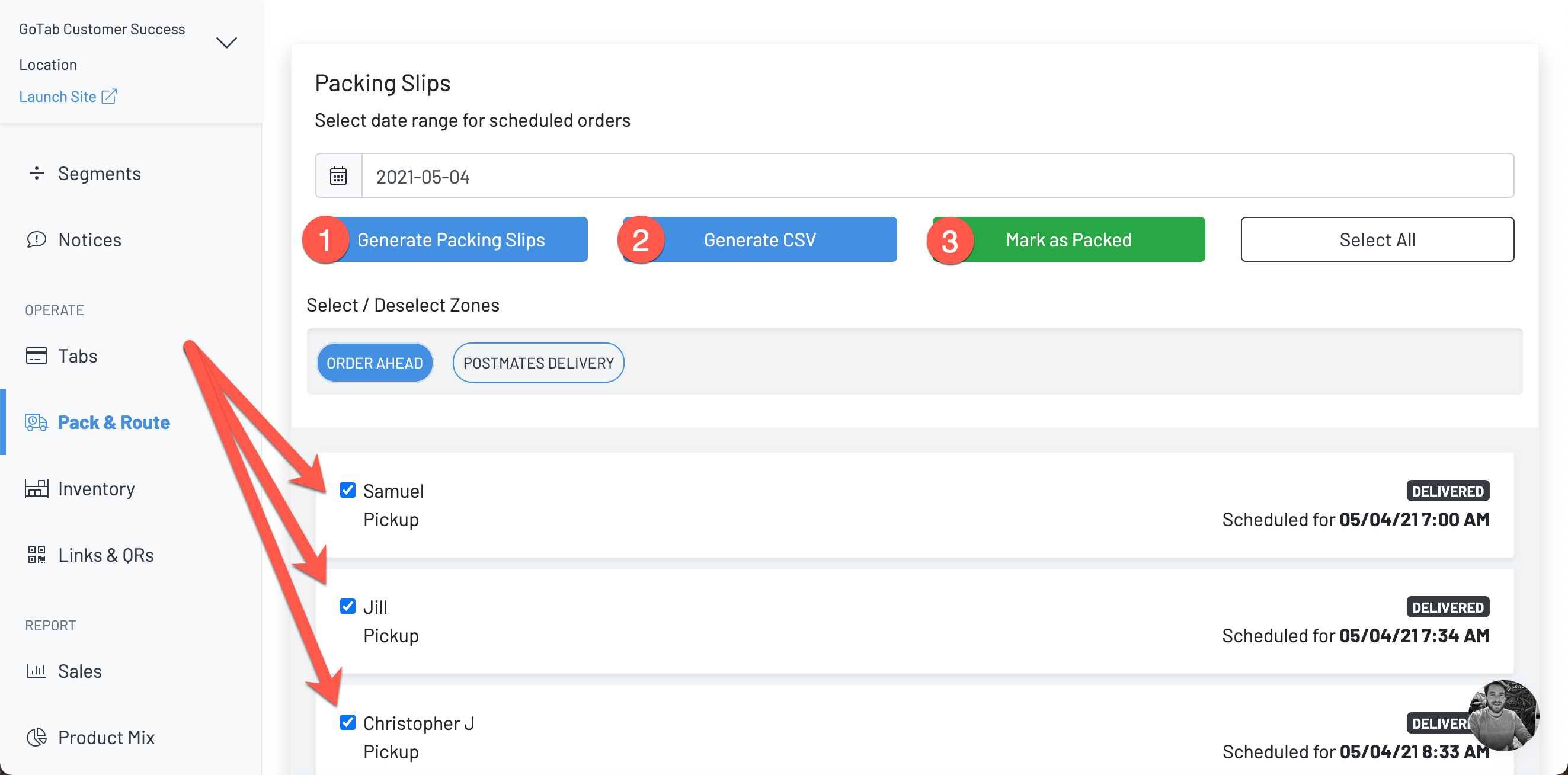Click the Sales bar chart icon

click(x=37, y=671)
